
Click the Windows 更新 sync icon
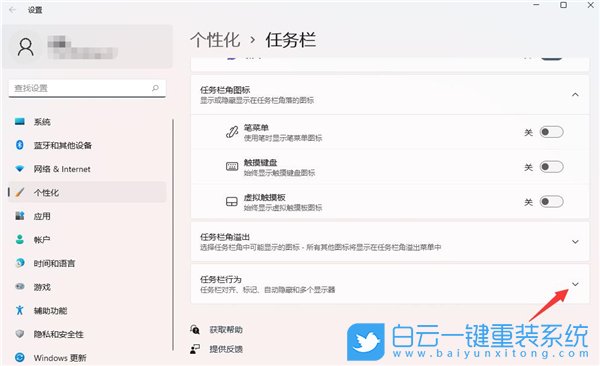point(20,358)
